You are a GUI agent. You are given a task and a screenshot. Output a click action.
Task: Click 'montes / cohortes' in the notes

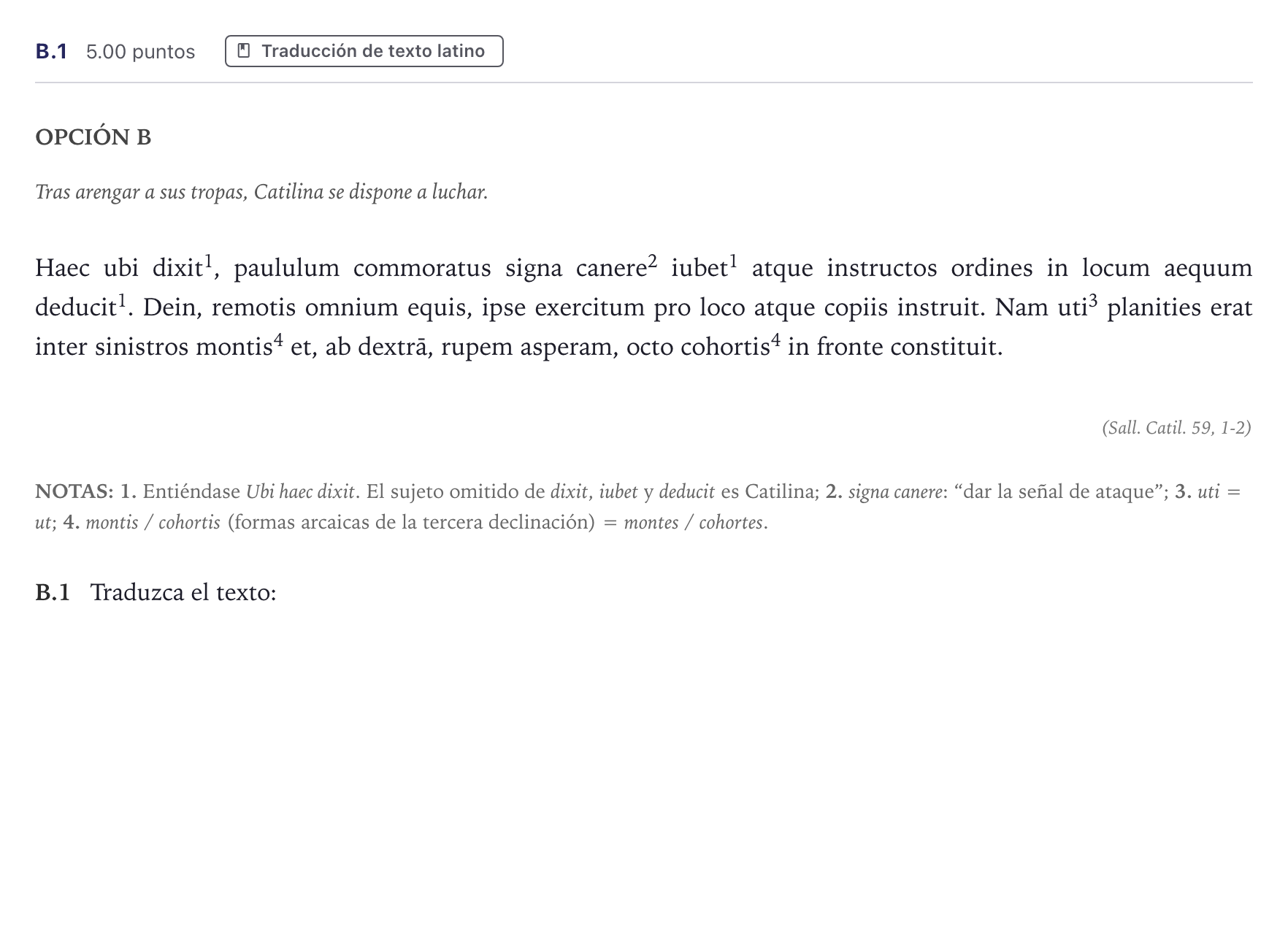coord(693,523)
